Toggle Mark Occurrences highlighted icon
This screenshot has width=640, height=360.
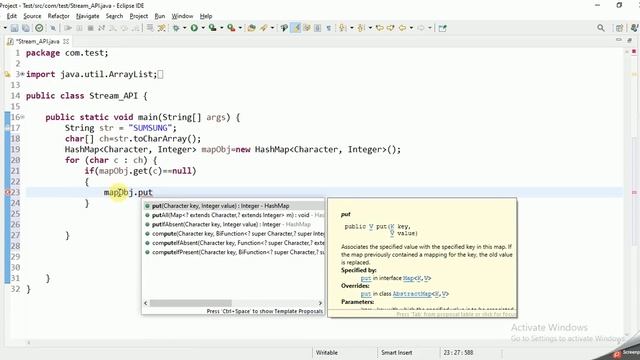coord(296,28)
